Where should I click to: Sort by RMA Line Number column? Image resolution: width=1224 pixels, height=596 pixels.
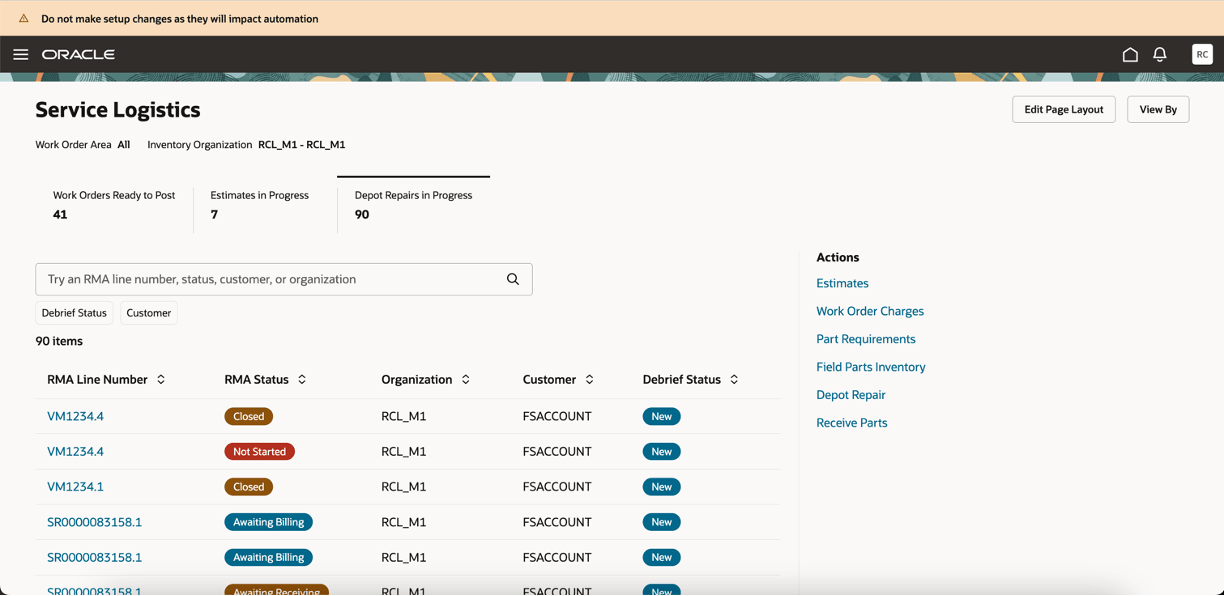tap(161, 380)
